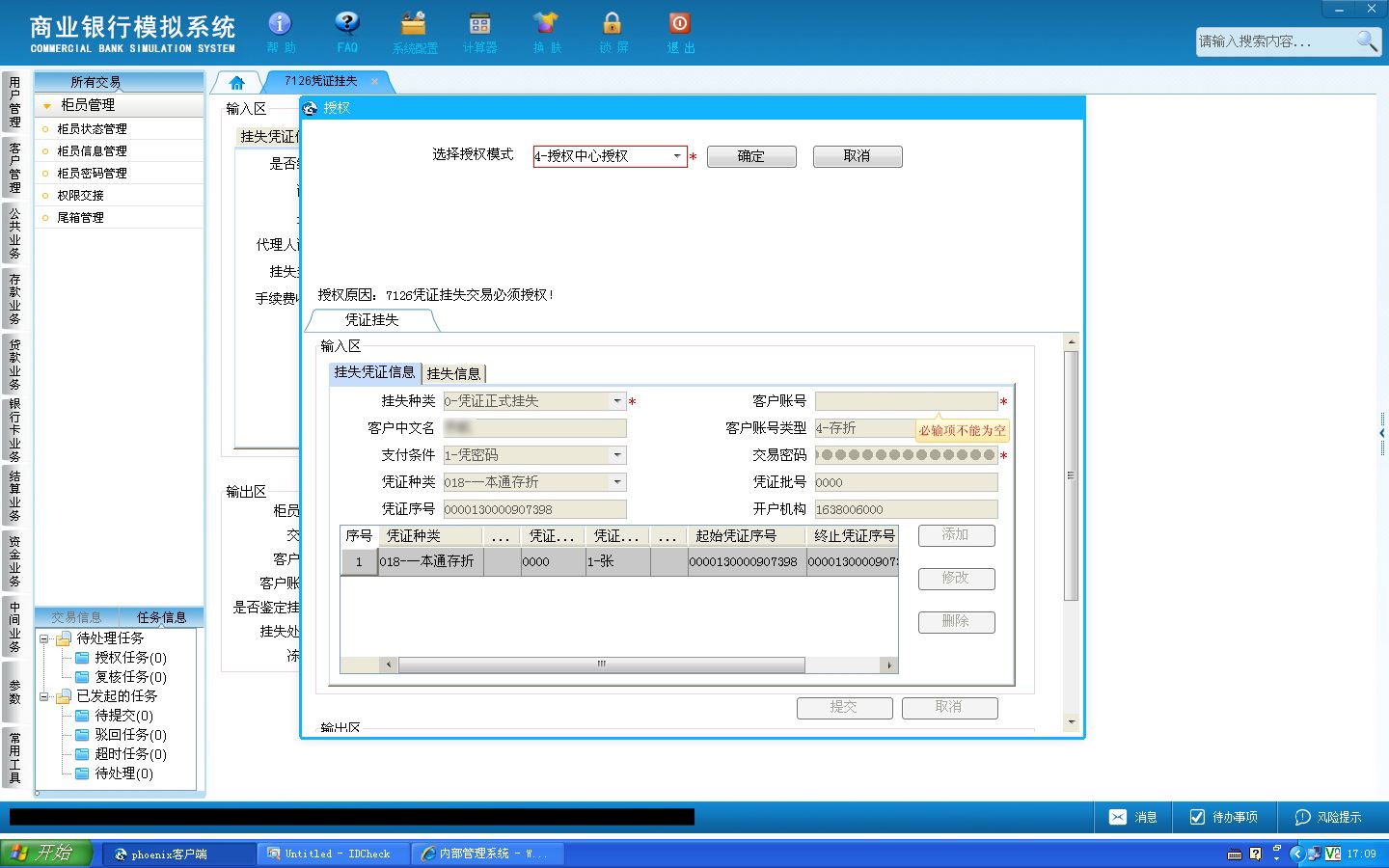Switch to 交易信息 tab

[x=76, y=617]
